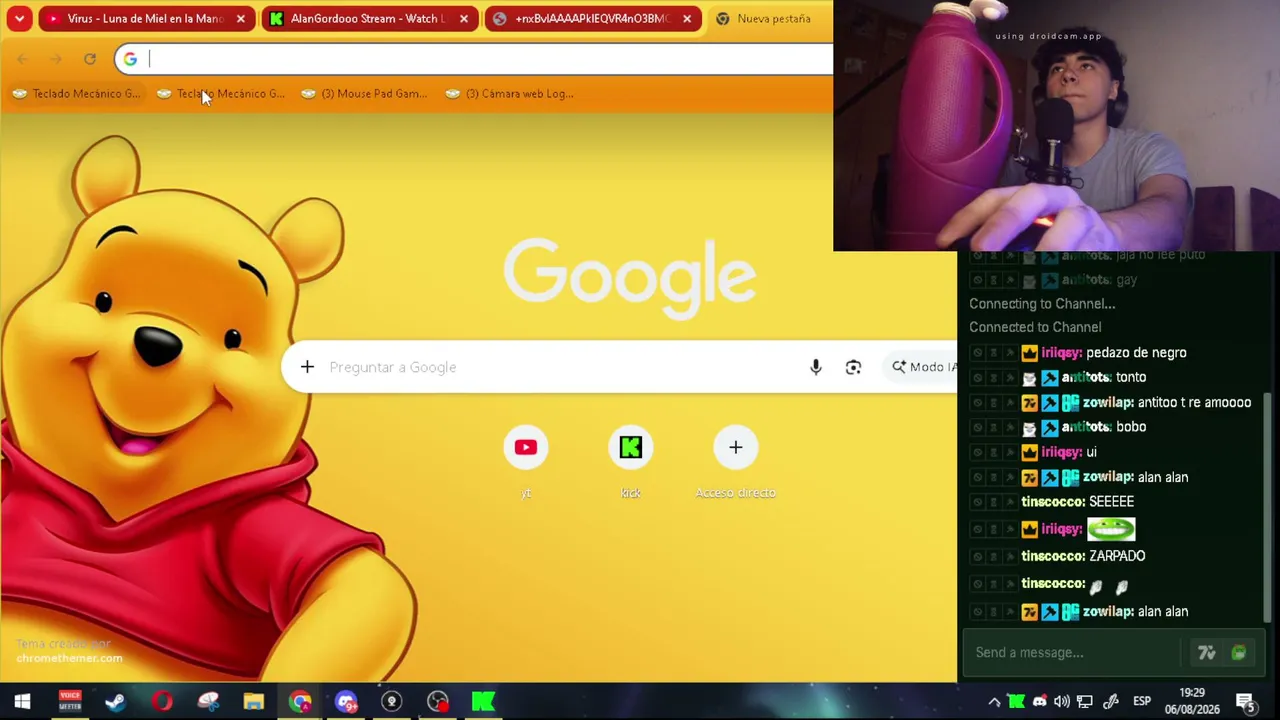Open the 7TV emote menu in chat
1280x720 pixels.
[1207, 653]
